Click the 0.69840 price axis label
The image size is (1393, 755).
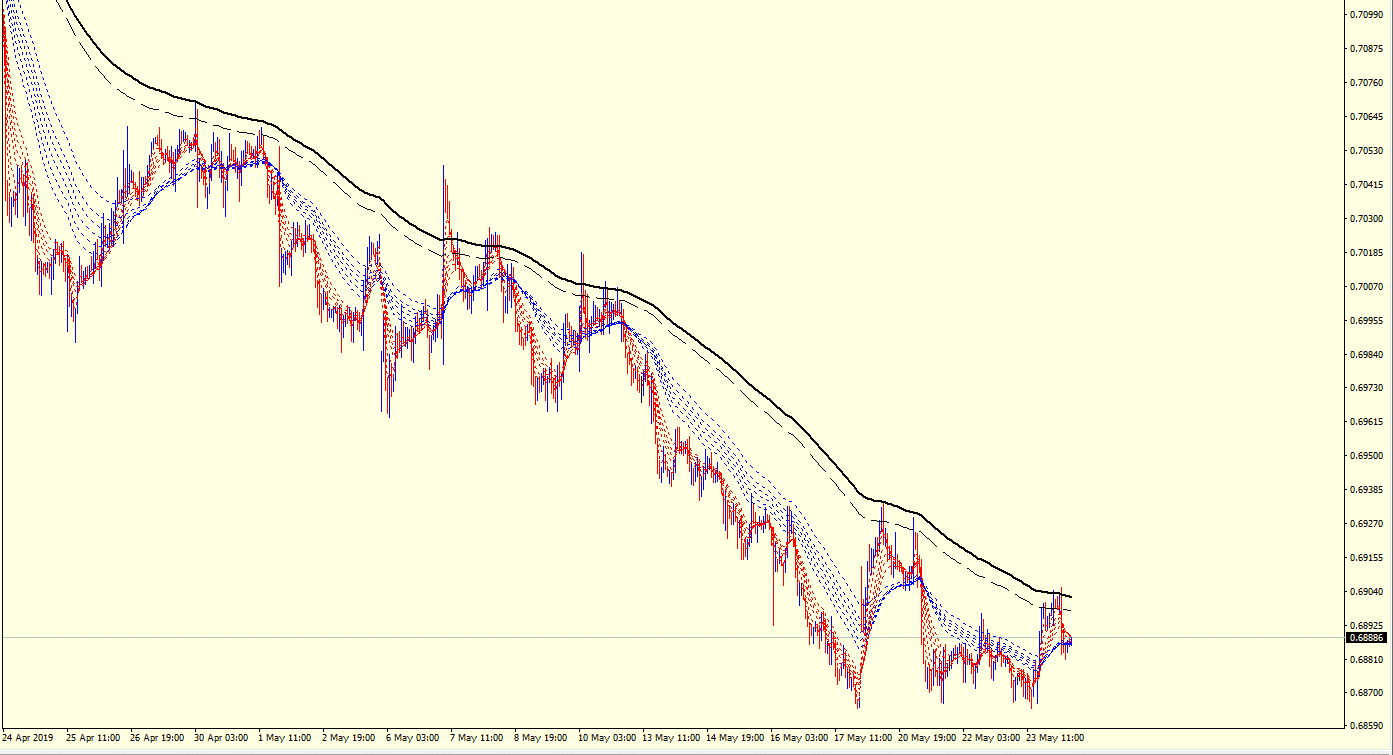[1365, 355]
